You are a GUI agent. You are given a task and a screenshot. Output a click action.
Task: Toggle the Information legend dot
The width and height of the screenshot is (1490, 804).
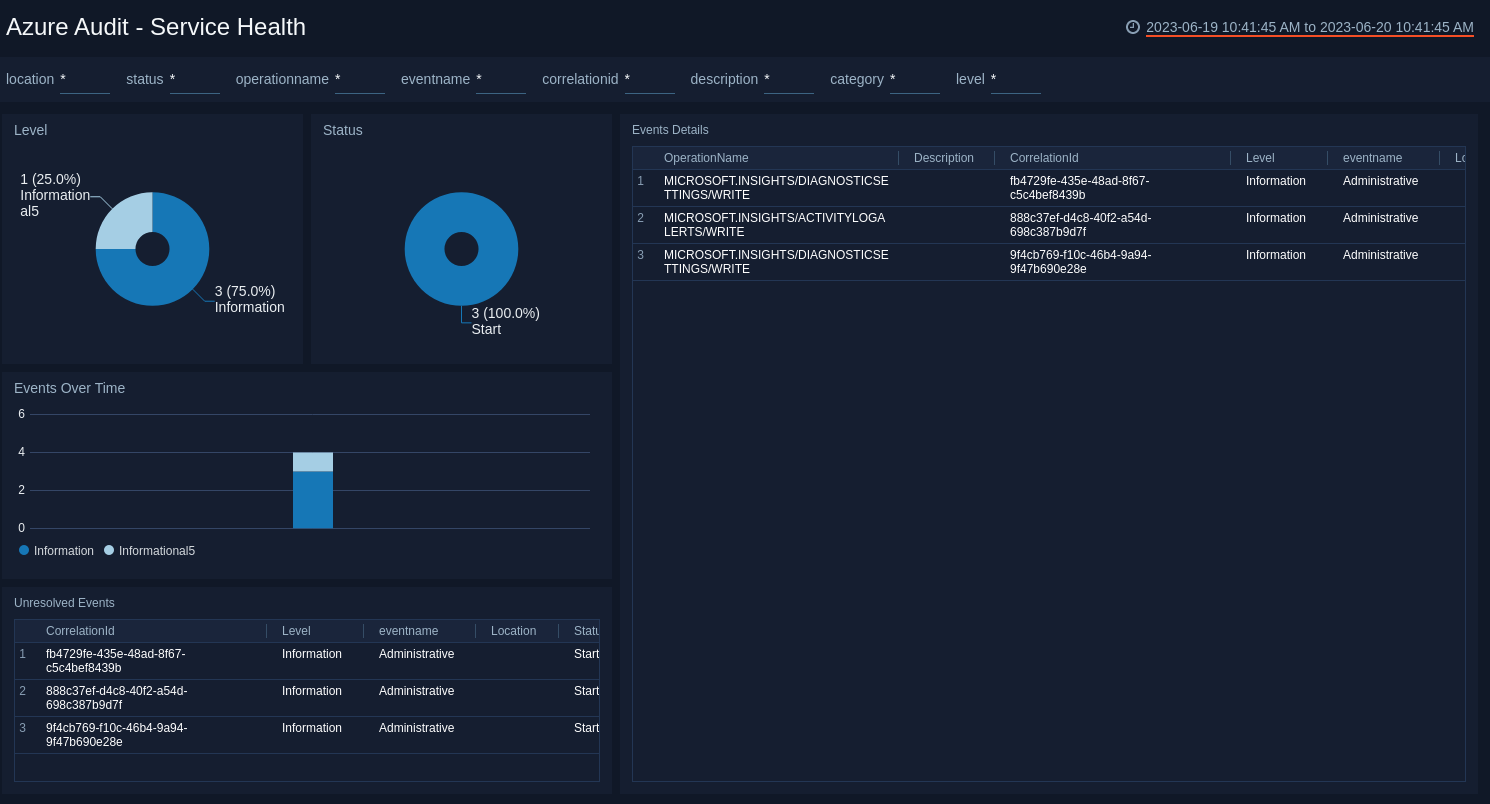click(x=24, y=550)
